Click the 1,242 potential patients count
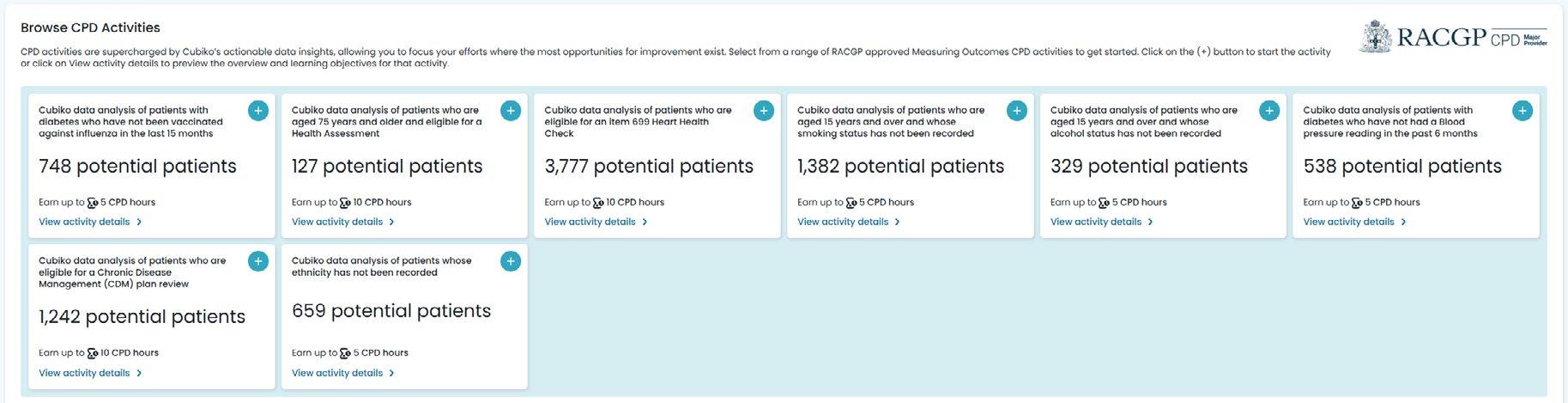 (142, 316)
